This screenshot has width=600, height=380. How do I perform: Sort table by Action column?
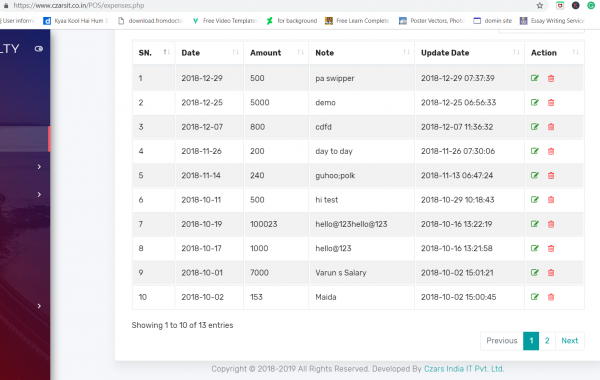pyautogui.click(x=554, y=53)
